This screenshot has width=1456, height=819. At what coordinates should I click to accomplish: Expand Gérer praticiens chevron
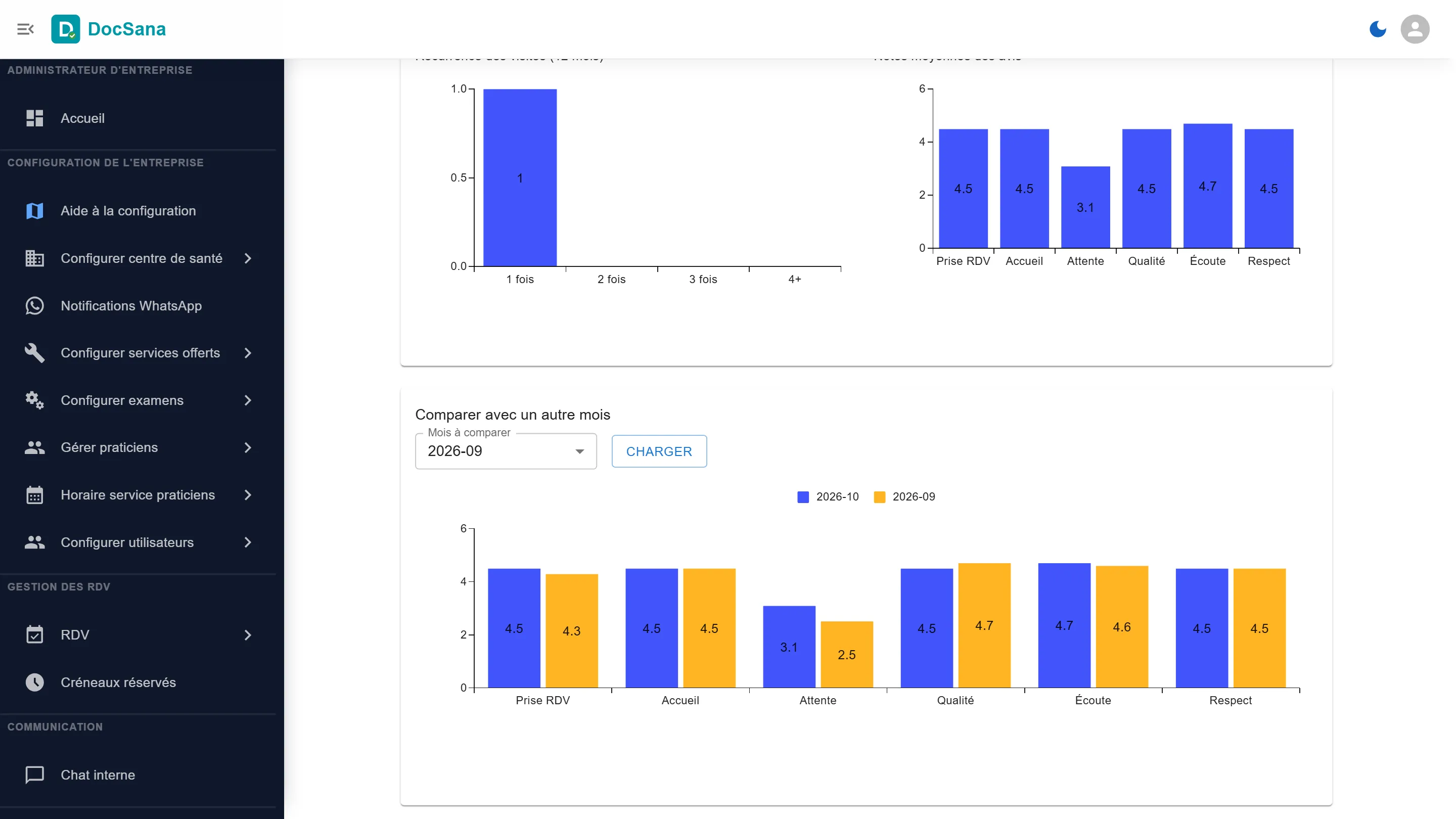(248, 447)
